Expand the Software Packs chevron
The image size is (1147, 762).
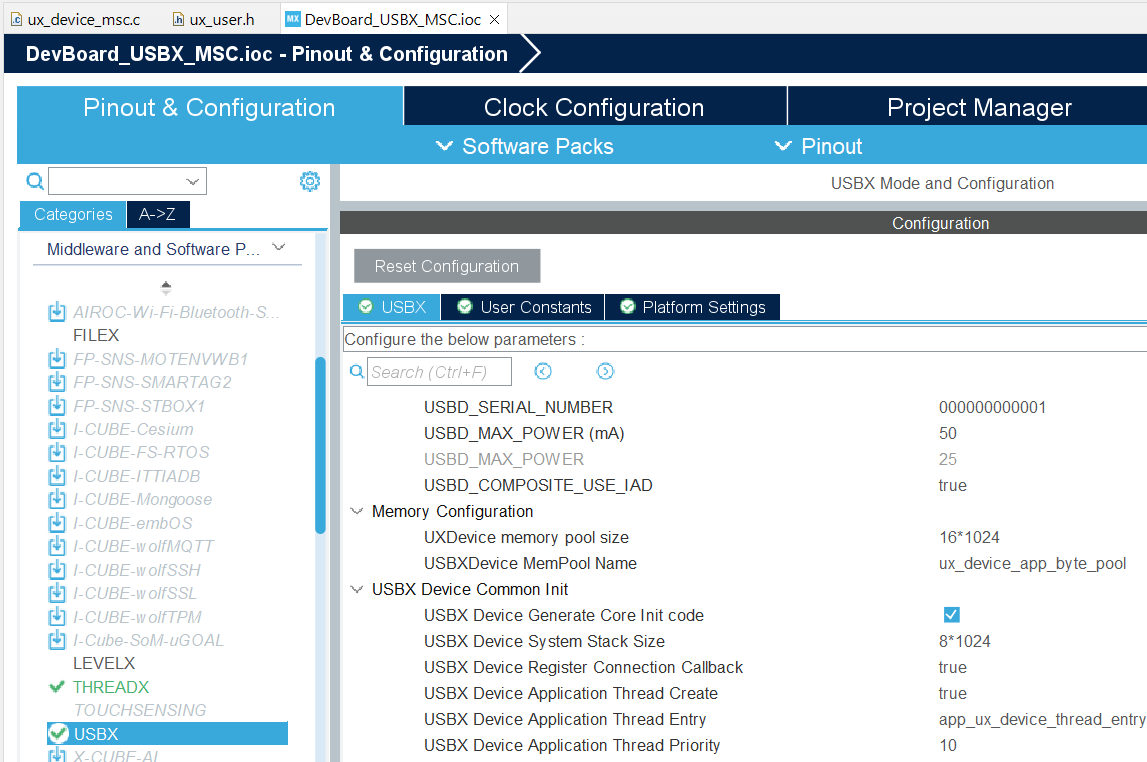tap(444, 146)
